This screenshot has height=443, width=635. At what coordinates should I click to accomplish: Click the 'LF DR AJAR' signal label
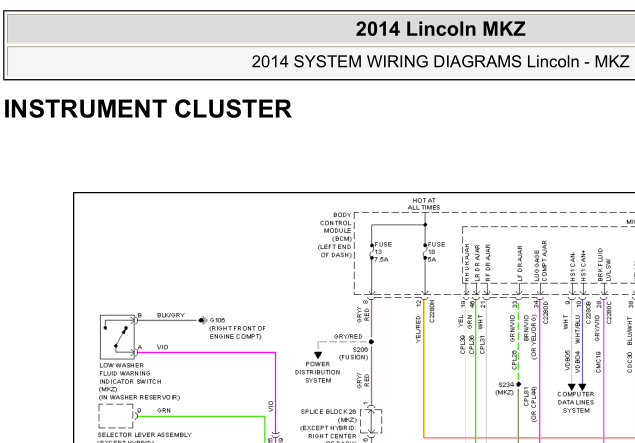coord(520,264)
